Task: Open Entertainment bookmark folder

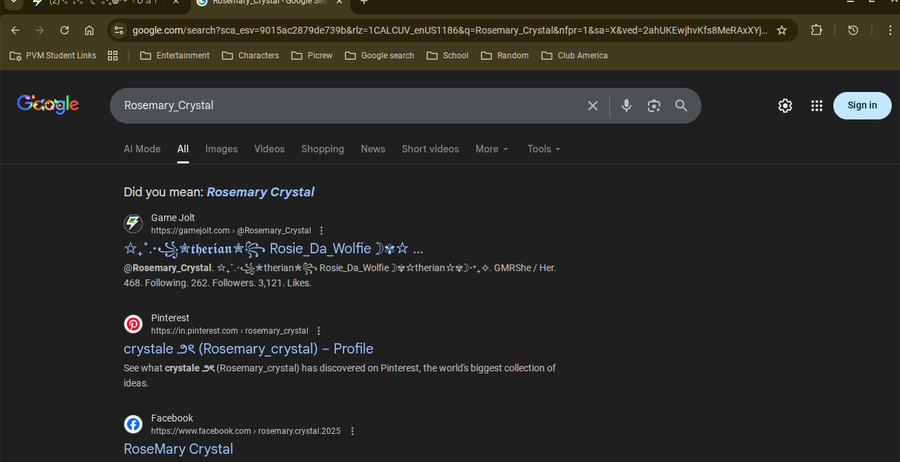Action: [x=174, y=56]
